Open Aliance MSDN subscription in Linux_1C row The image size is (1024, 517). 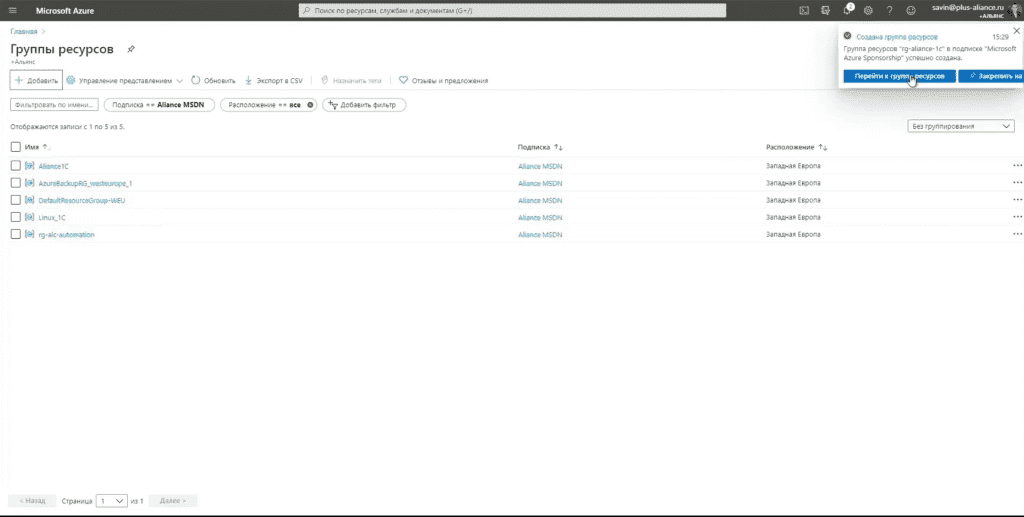point(540,217)
